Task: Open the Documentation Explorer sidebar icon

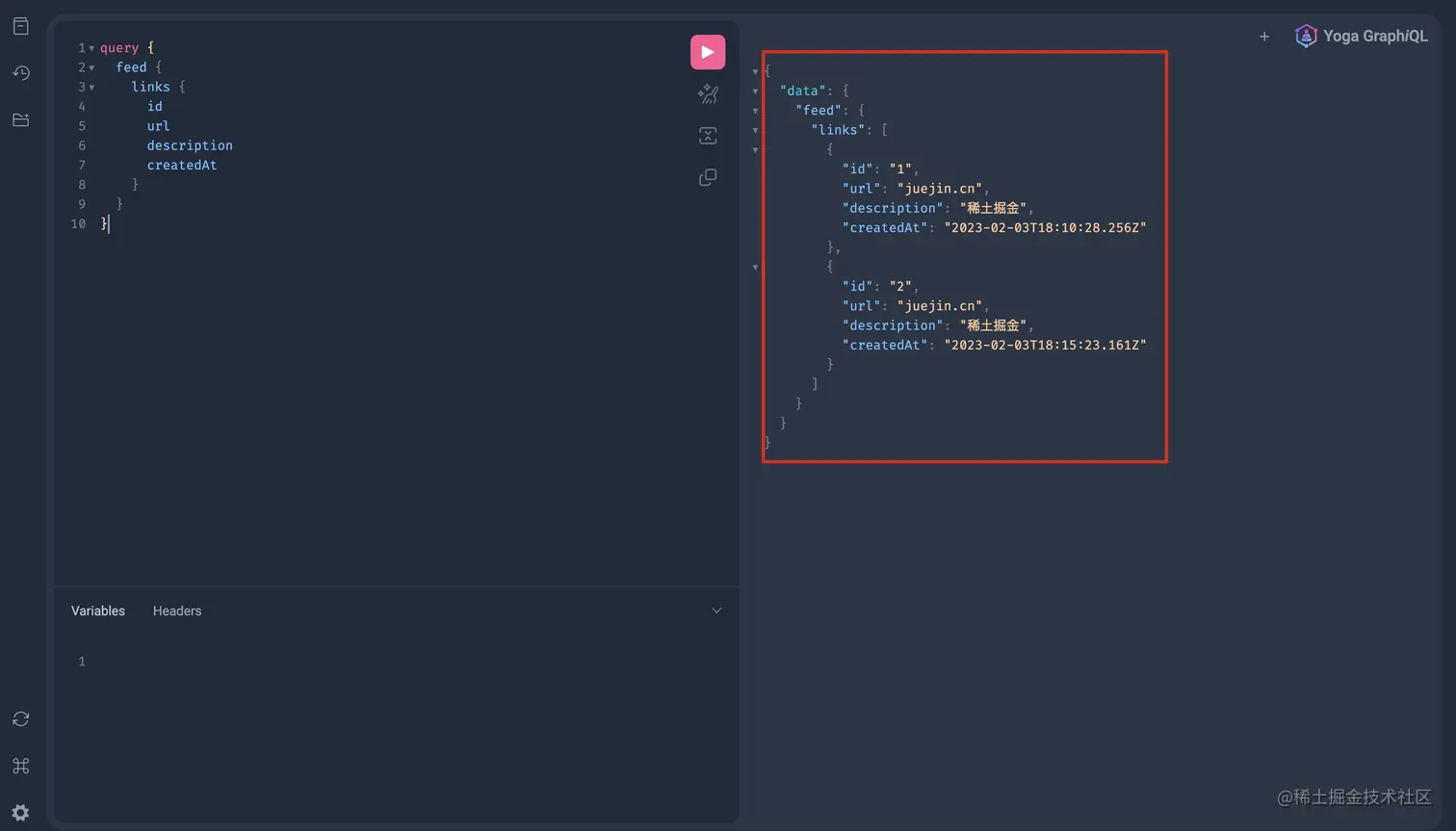Action: pyautogui.click(x=21, y=26)
